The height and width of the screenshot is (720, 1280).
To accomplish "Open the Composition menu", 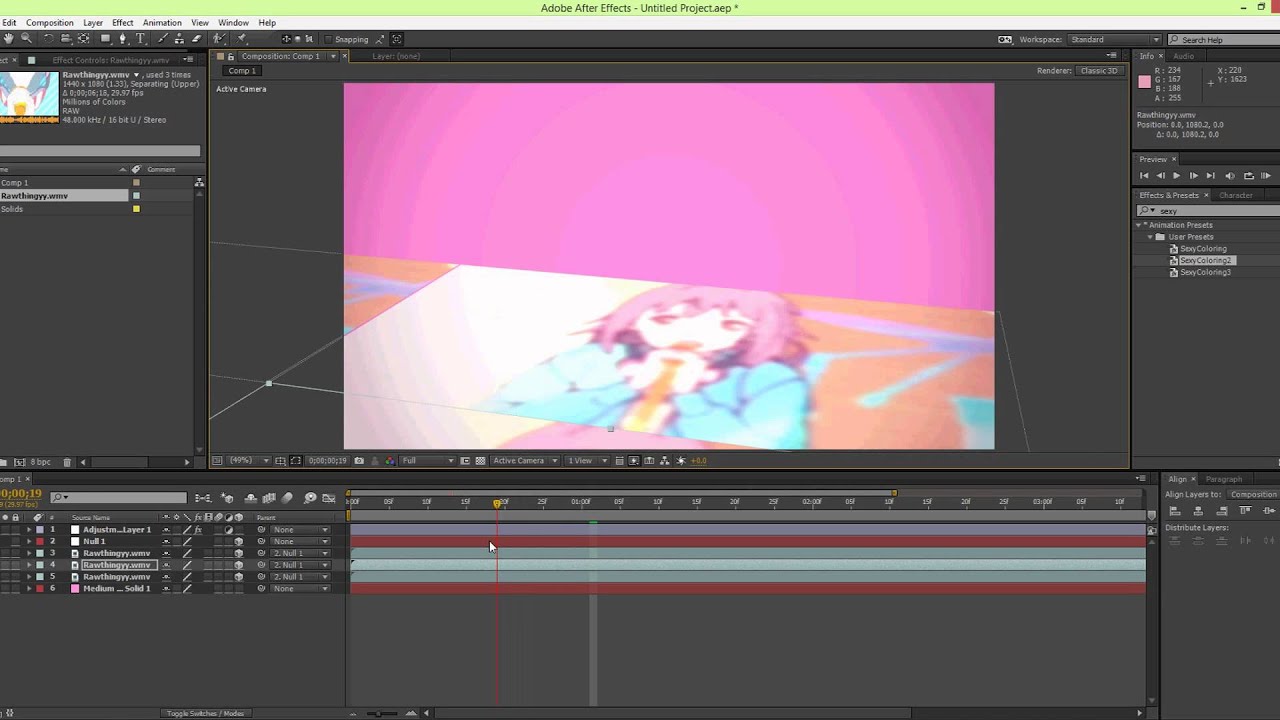I will [50, 22].
